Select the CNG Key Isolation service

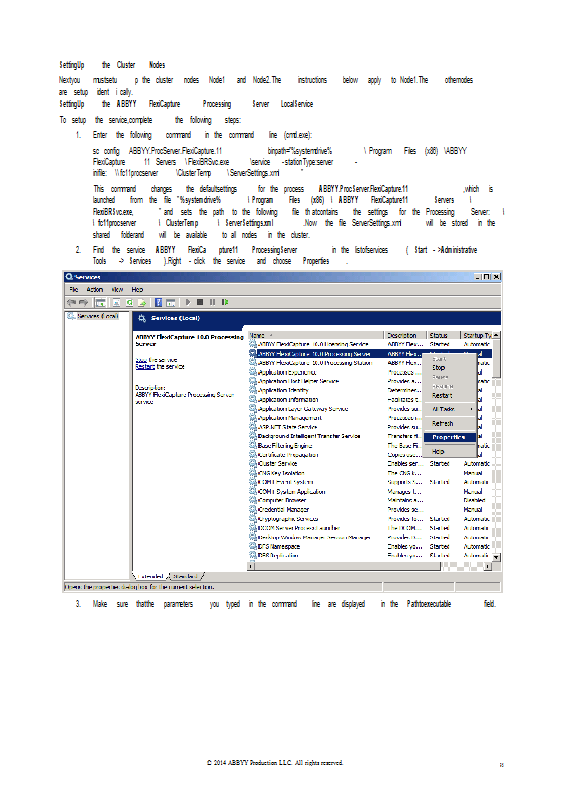pyautogui.click(x=370, y=473)
